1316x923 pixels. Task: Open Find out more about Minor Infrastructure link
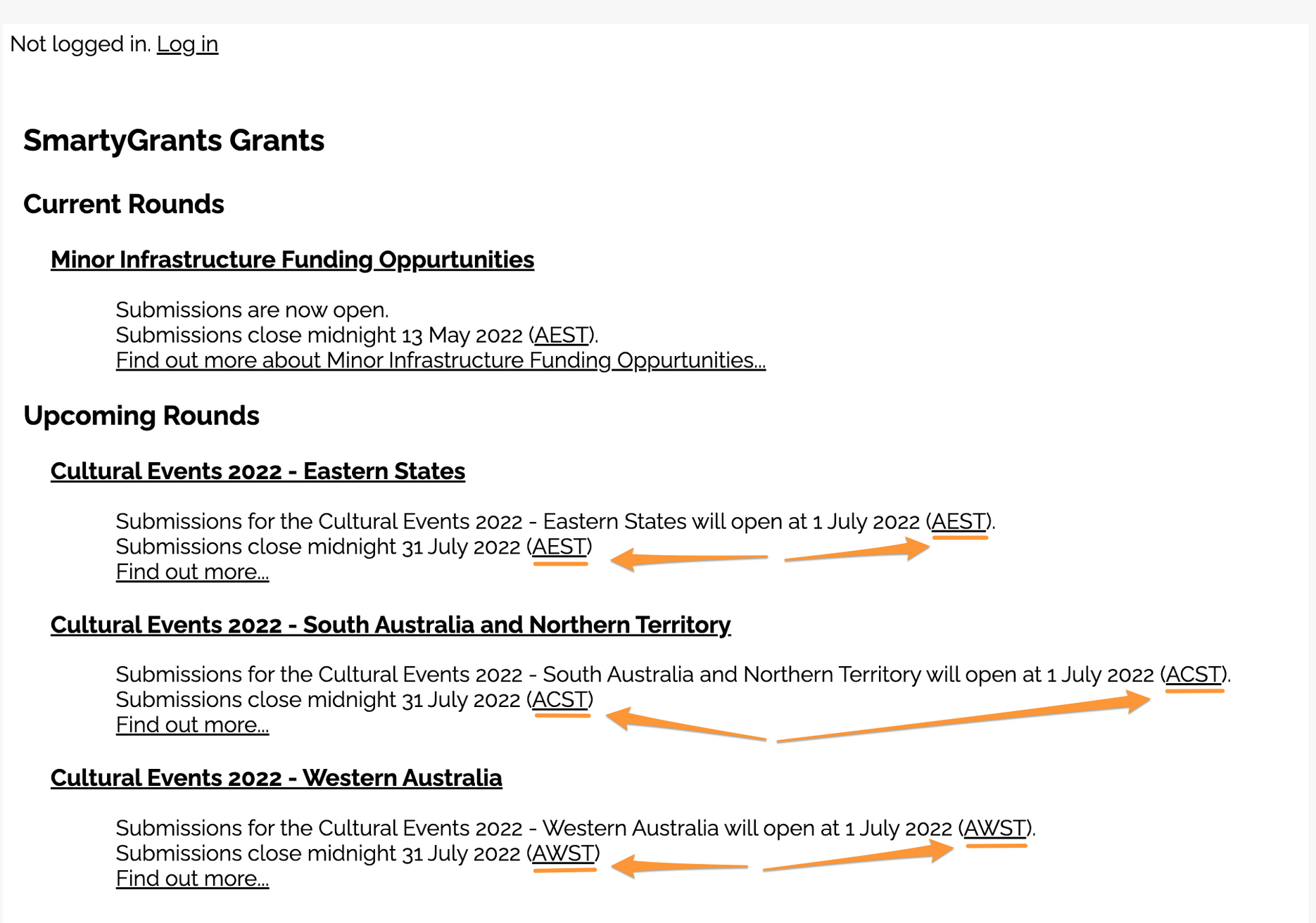(x=441, y=360)
